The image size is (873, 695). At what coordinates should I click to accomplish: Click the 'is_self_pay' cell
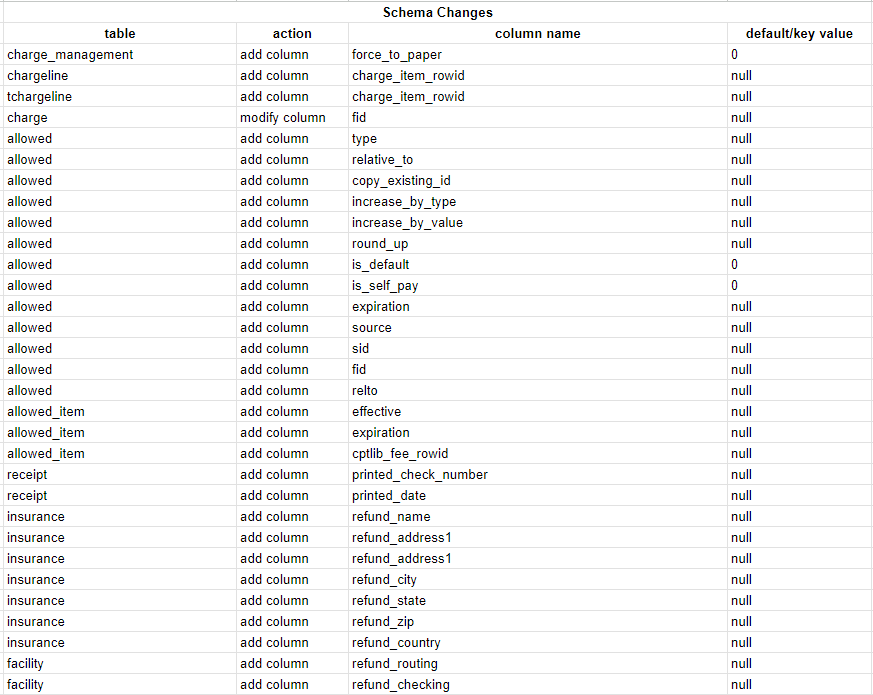tap(537, 286)
